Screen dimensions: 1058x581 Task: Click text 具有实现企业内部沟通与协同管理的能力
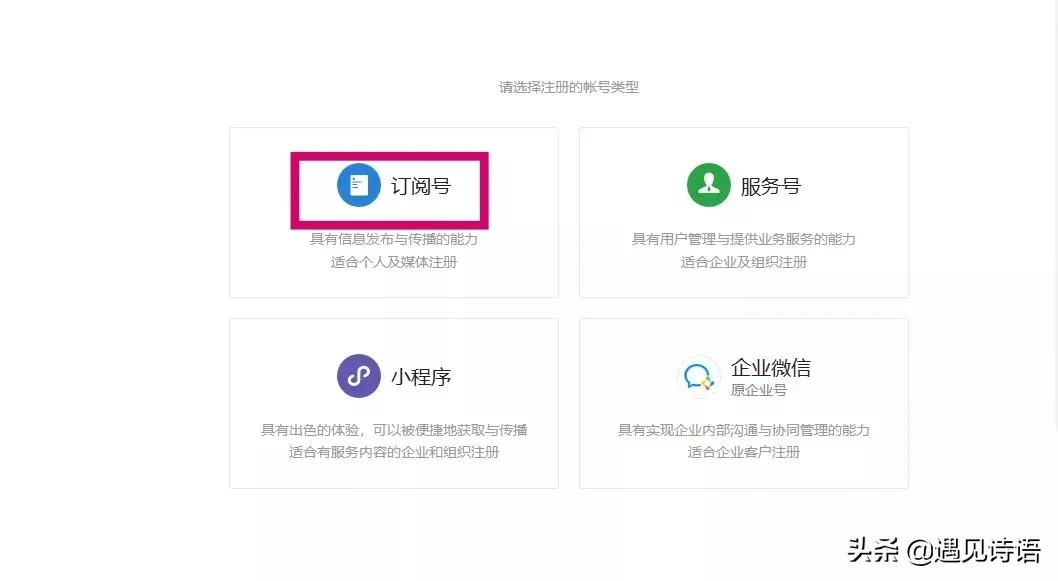pyautogui.click(x=744, y=430)
